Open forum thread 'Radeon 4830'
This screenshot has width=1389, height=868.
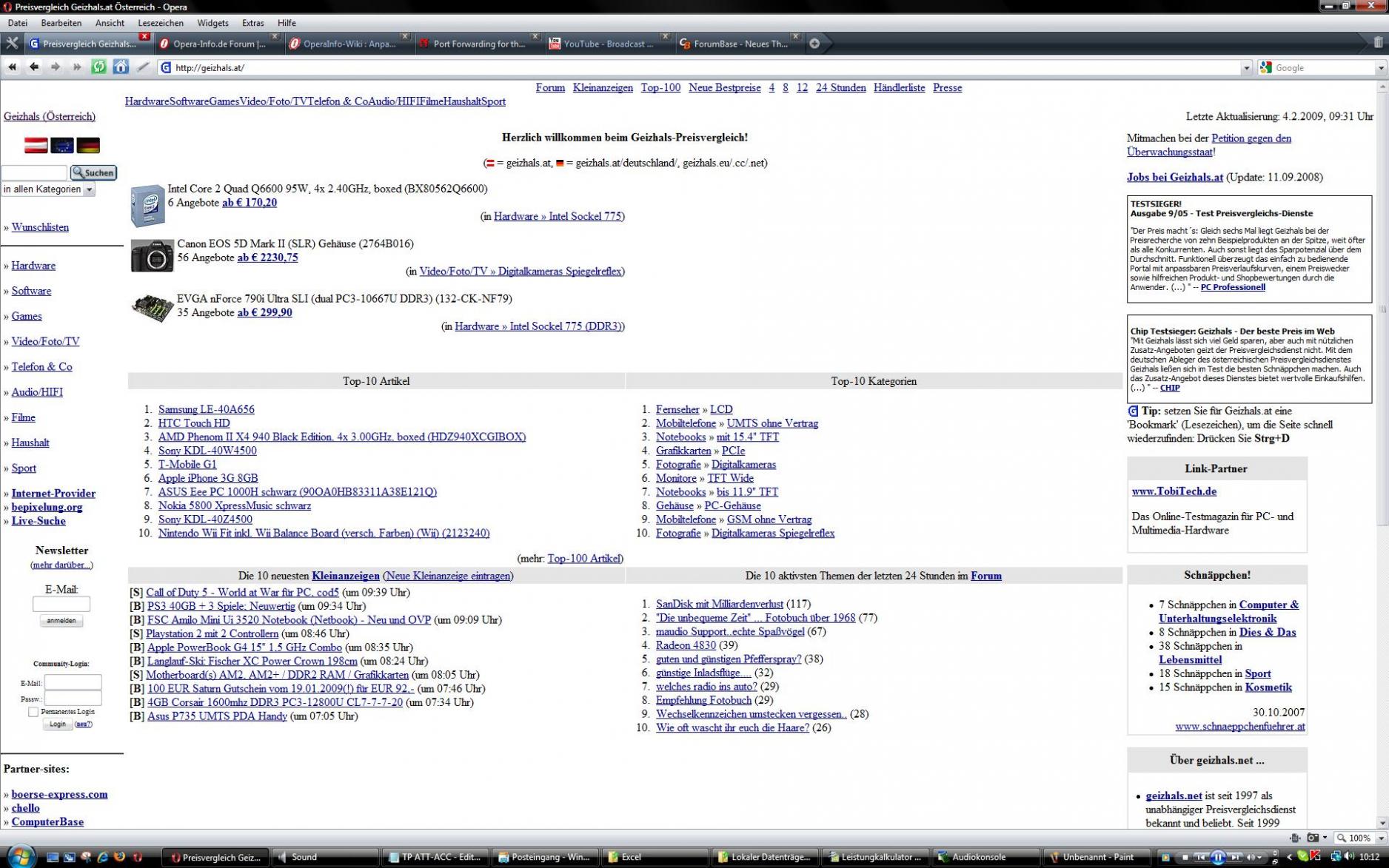point(686,645)
